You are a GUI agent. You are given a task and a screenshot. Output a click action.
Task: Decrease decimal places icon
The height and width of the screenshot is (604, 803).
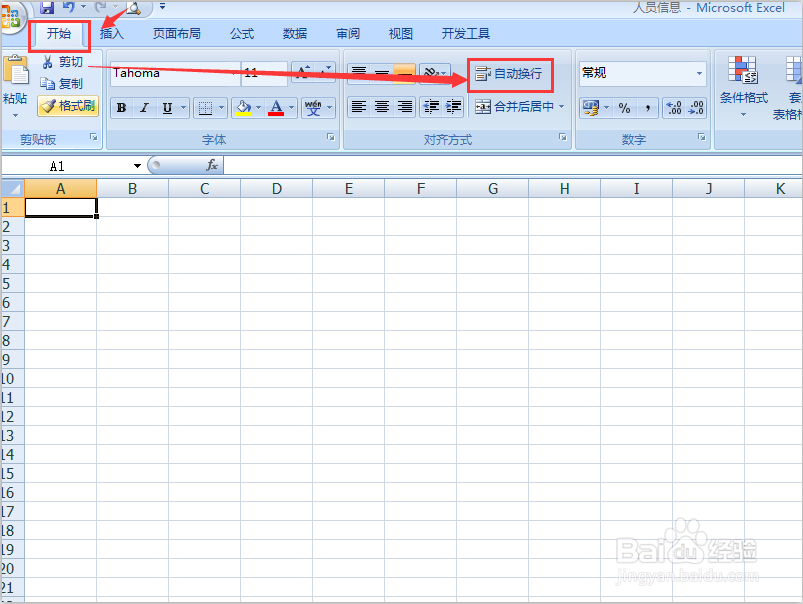click(x=696, y=108)
